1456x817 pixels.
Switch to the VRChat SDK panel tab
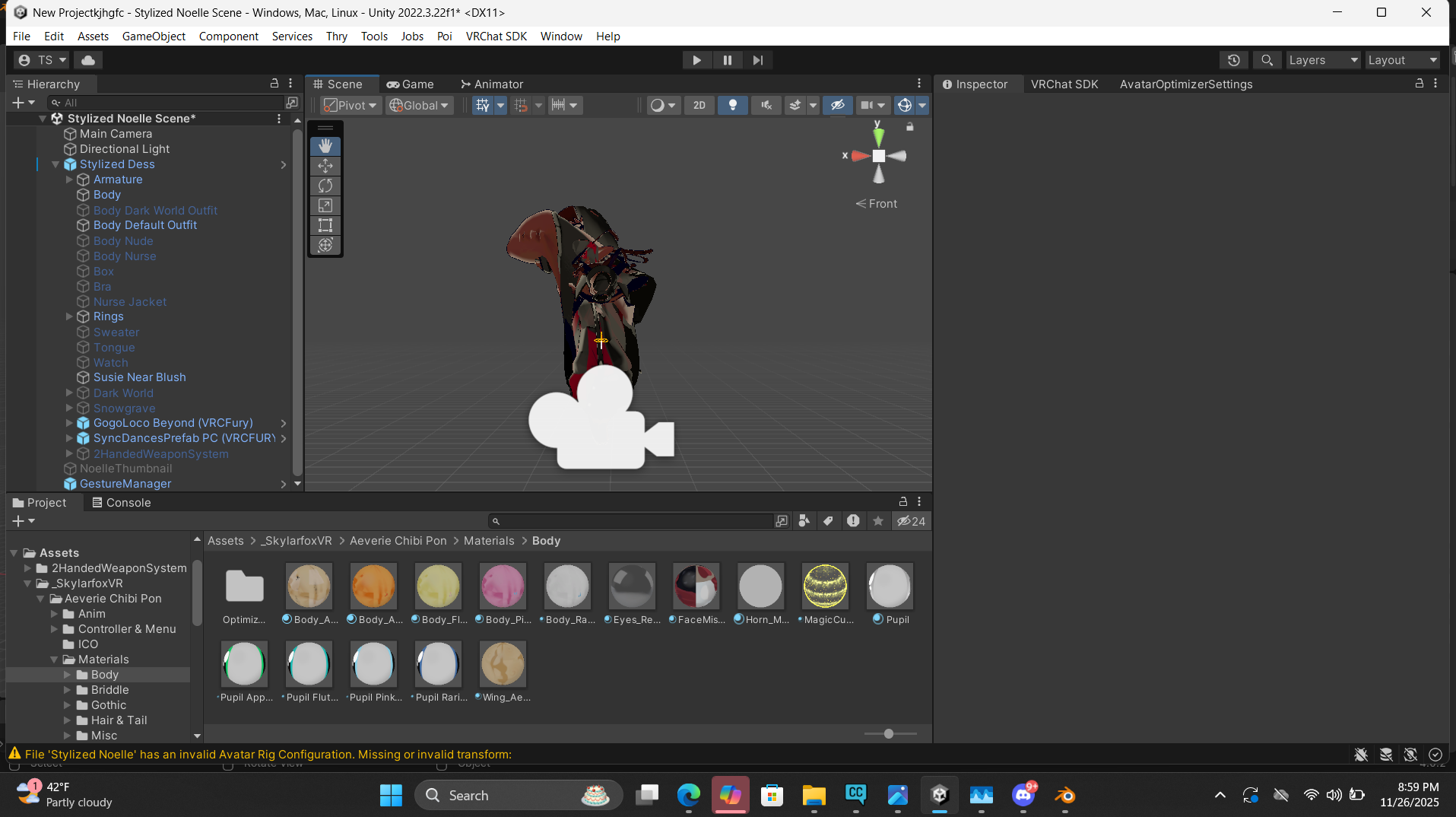coord(1064,84)
